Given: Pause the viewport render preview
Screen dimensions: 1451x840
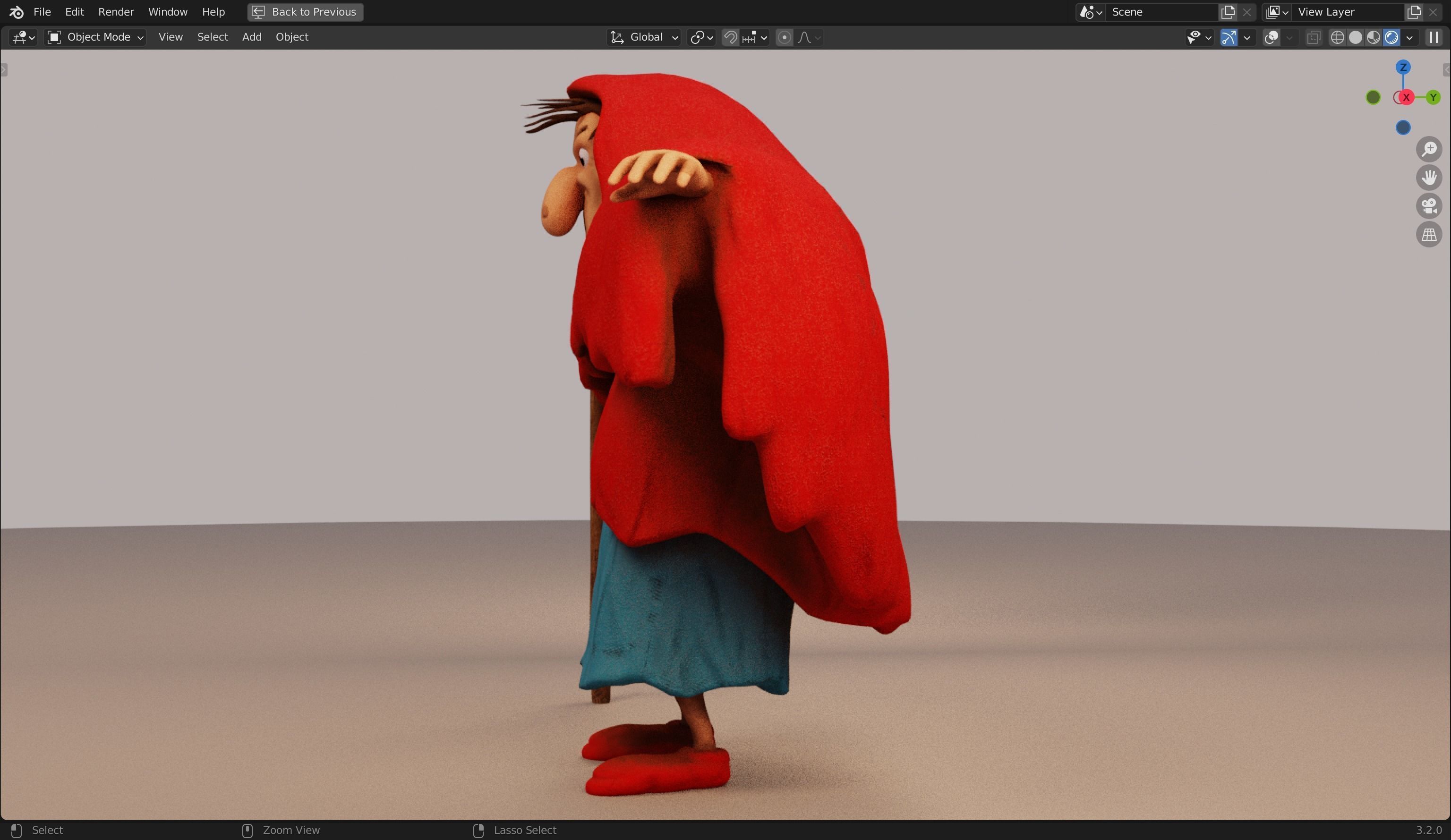Looking at the screenshot, I should pos(1433,37).
